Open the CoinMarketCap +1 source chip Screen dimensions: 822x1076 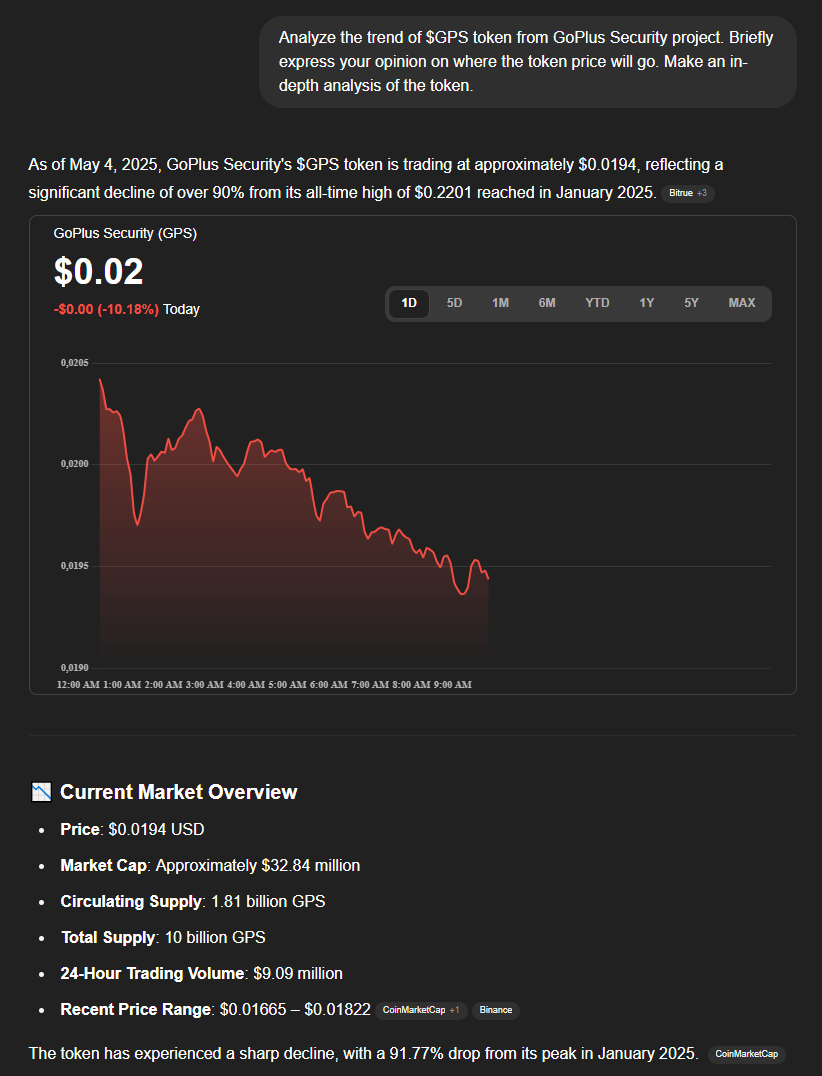421,1010
